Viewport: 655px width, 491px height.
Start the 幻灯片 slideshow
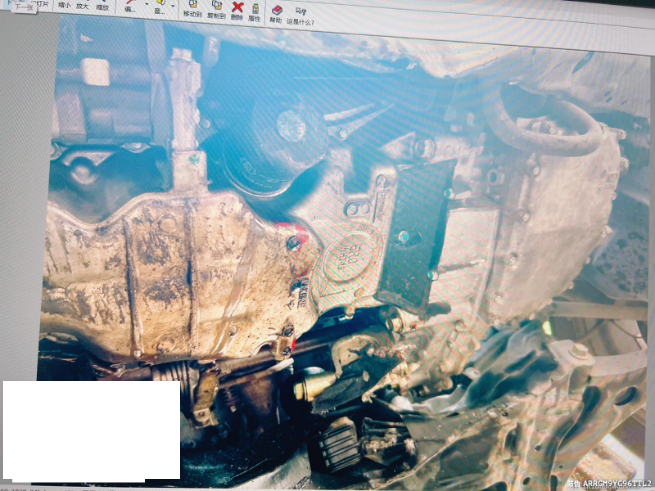pyautogui.click(x=40, y=5)
